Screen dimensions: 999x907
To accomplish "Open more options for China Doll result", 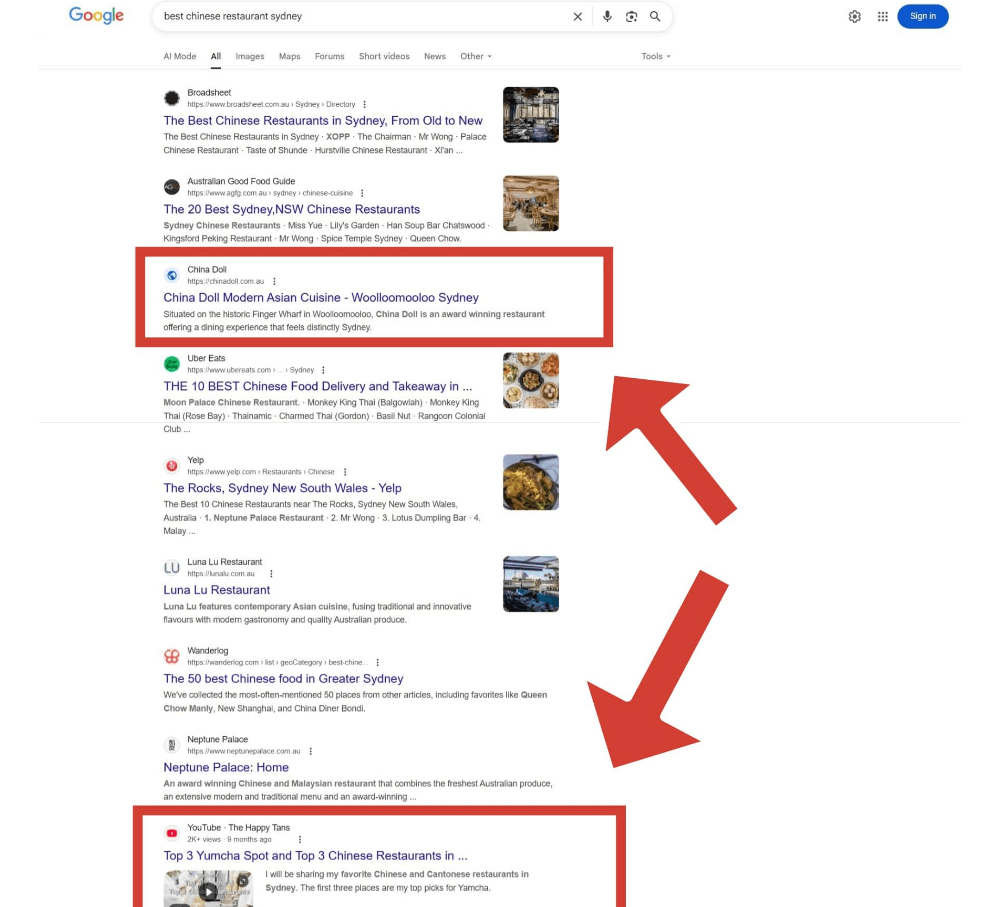I will tap(274, 282).
